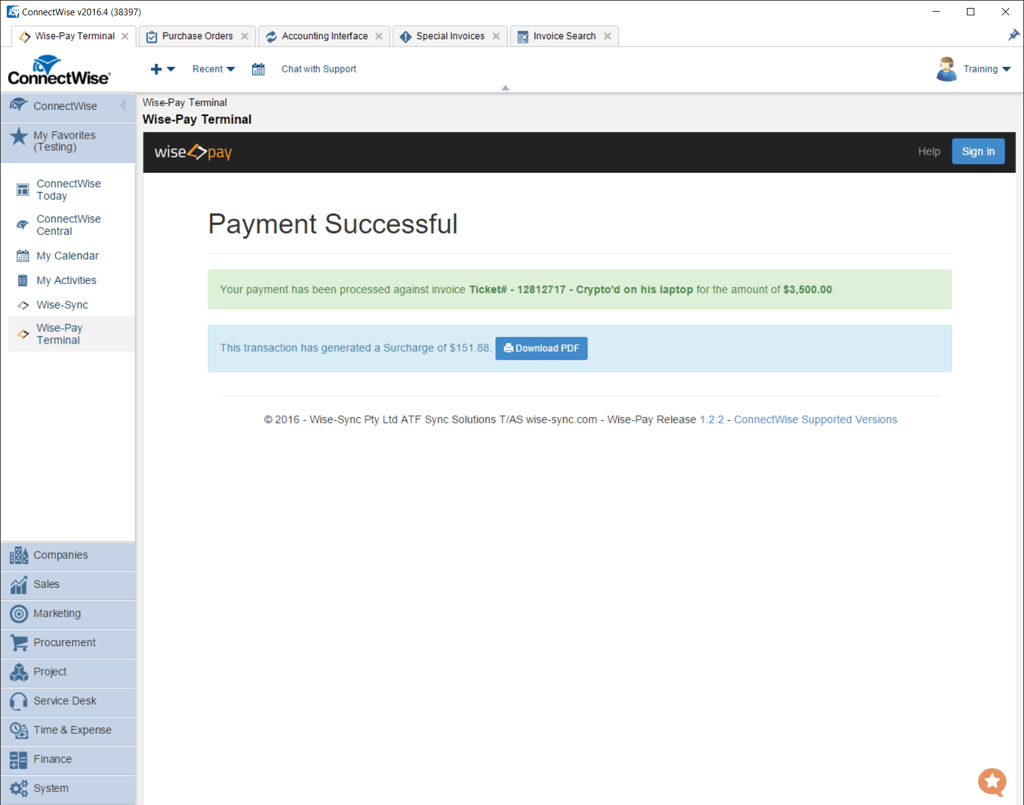
Task: Close the Accounting Interface tab
Action: 379,37
